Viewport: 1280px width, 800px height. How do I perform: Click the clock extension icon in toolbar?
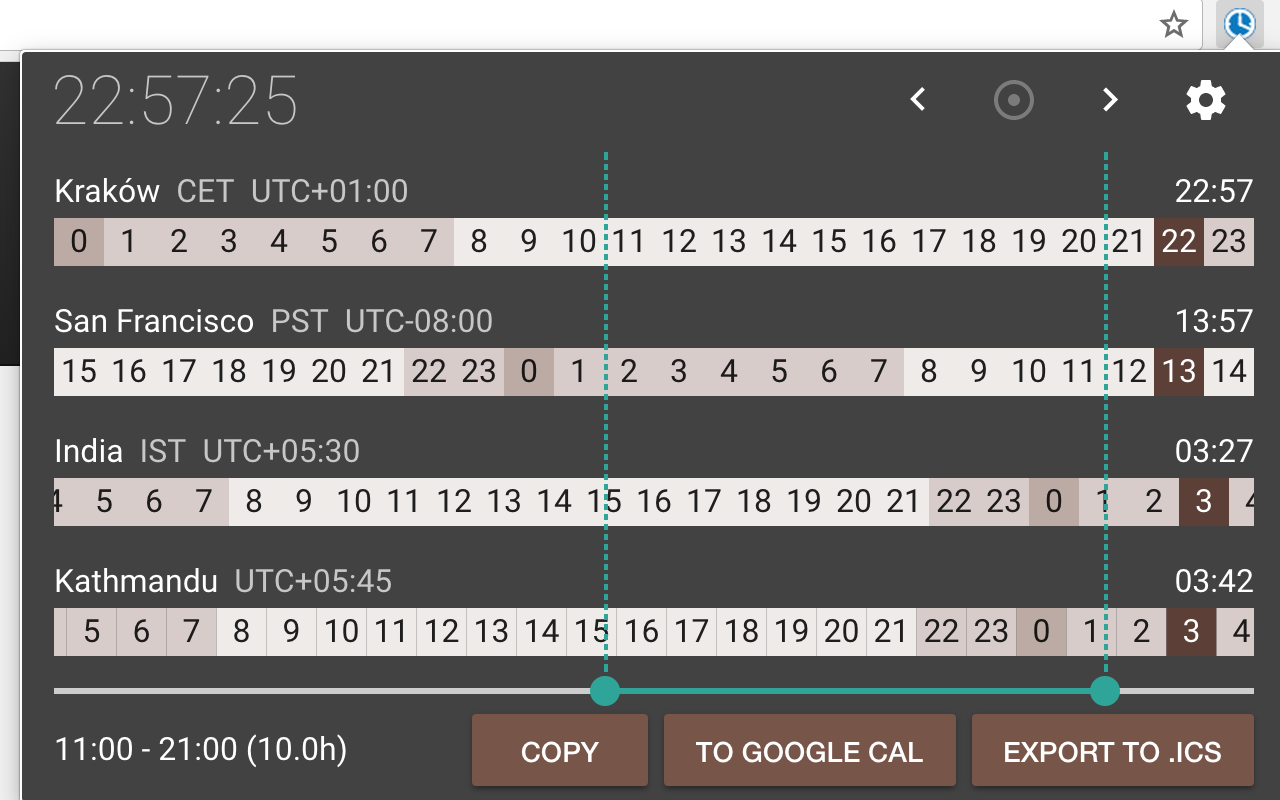pyautogui.click(x=1239, y=23)
